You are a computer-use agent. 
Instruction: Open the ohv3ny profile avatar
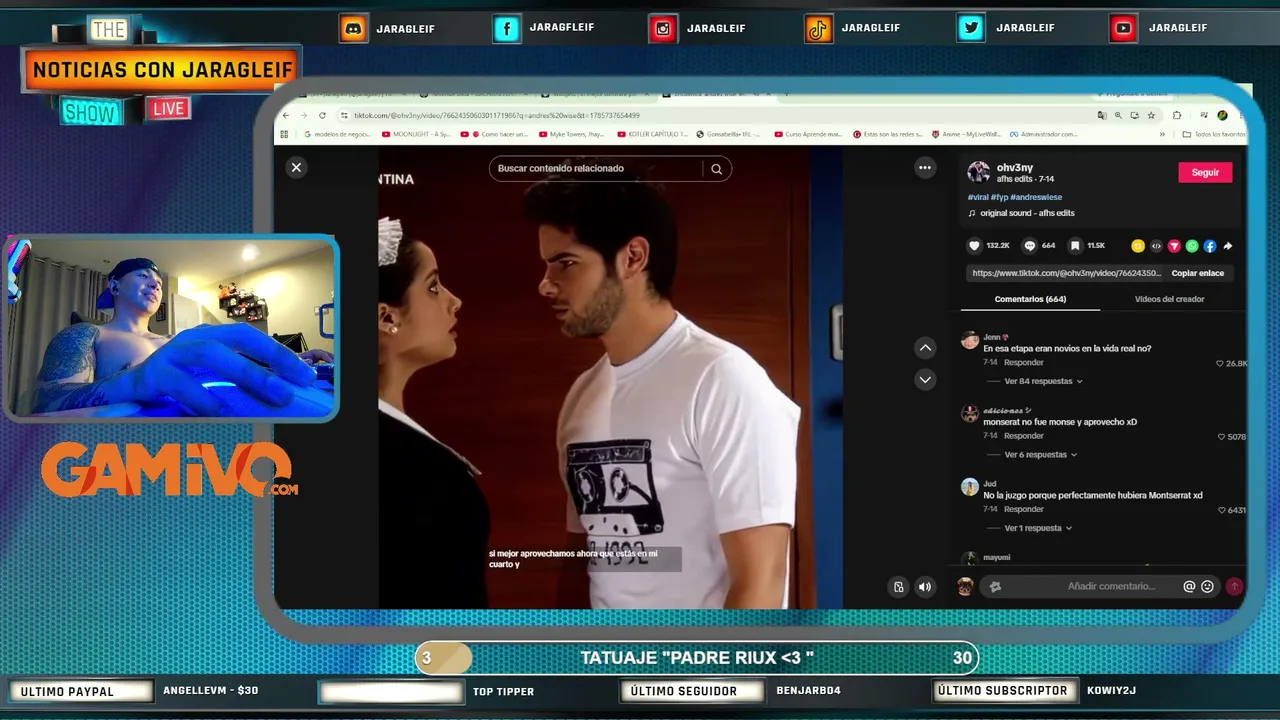978,172
